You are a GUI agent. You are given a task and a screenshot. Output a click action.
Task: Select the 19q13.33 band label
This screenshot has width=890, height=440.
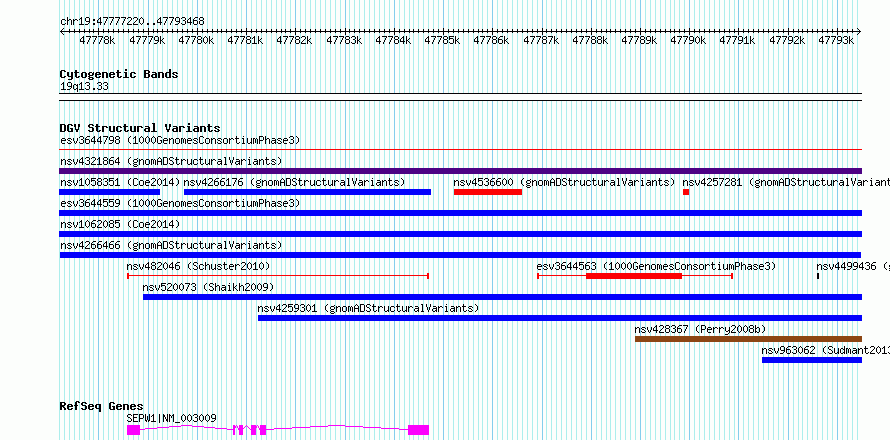pos(84,87)
